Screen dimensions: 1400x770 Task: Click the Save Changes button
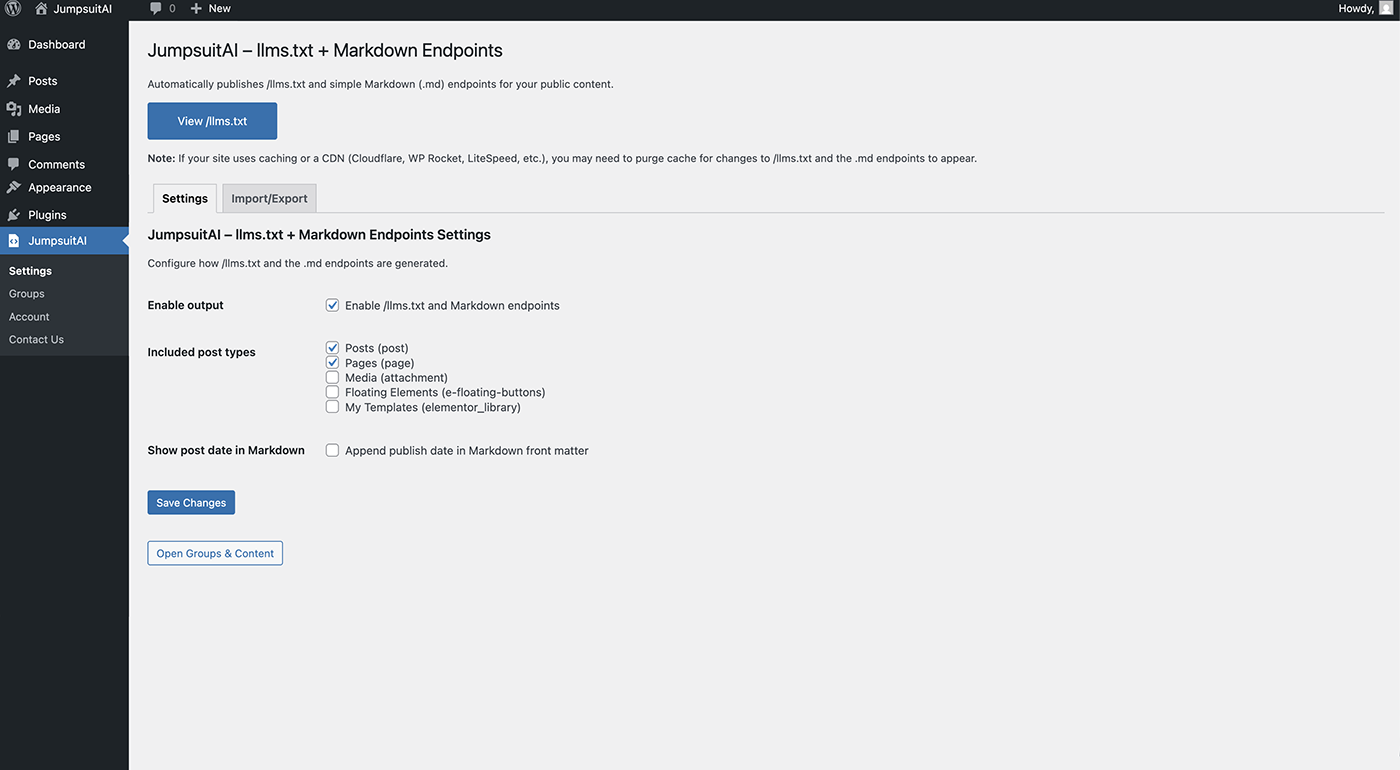pos(191,503)
